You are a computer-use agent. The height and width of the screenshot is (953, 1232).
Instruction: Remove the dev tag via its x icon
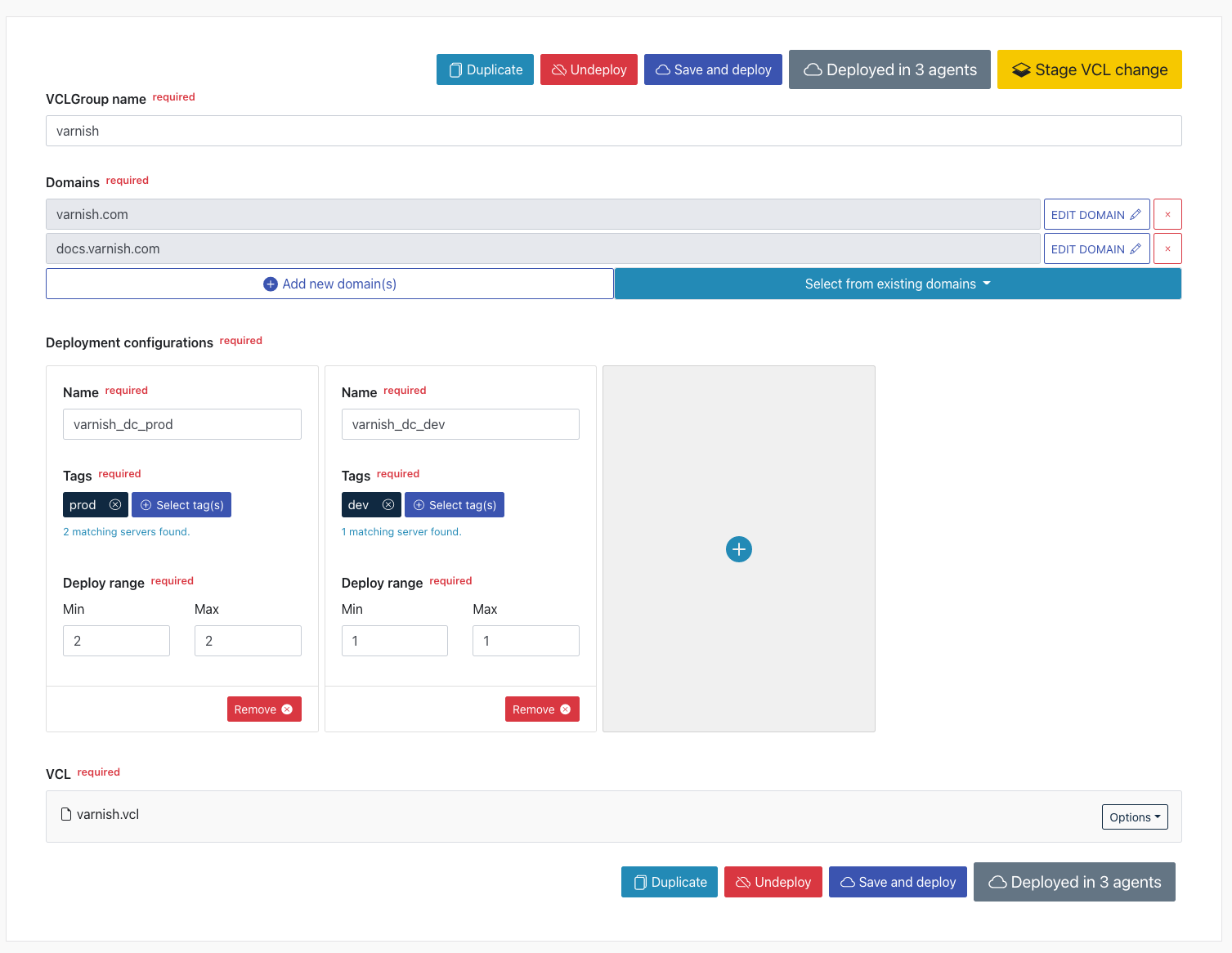(388, 504)
